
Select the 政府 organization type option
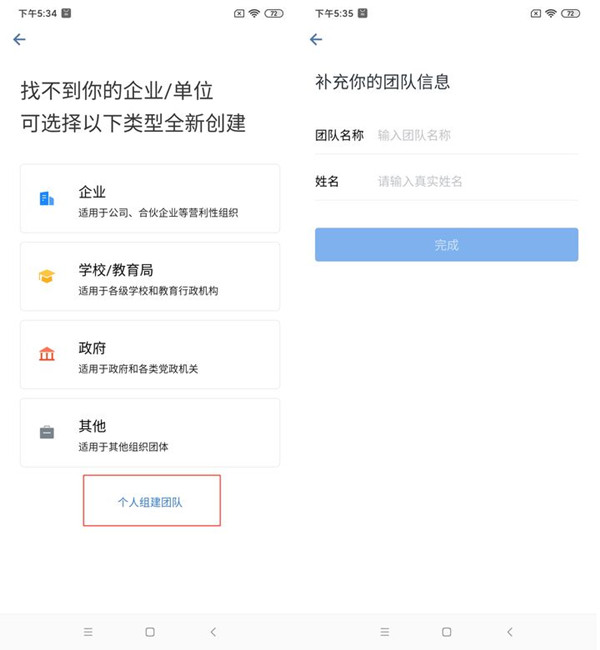pyautogui.click(x=150, y=355)
